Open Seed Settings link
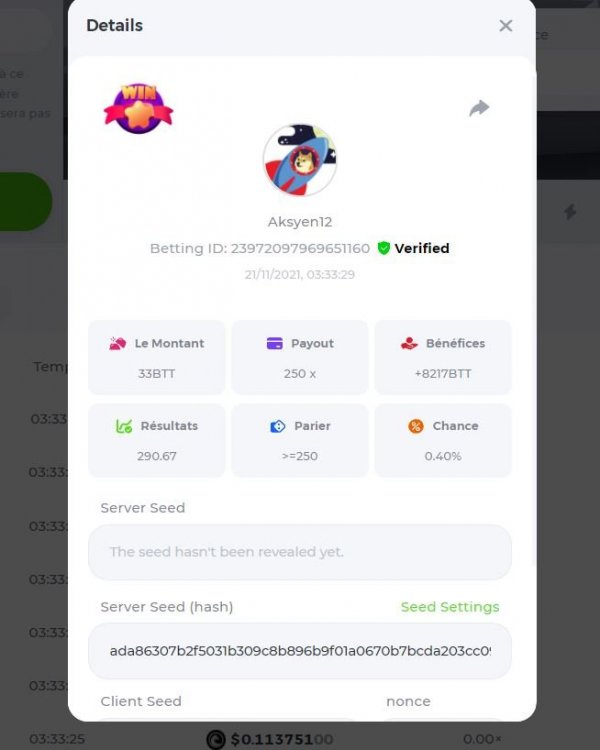 point(450,607)
